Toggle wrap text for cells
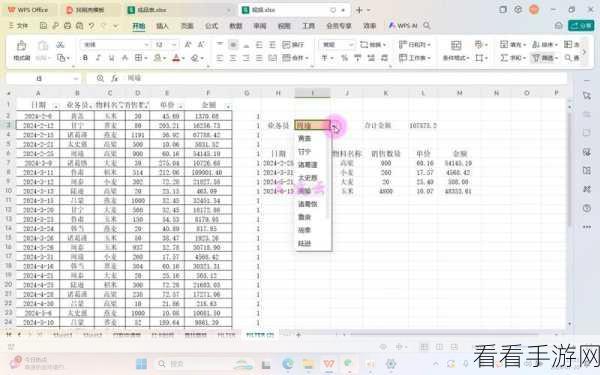The height and width of the screenshot is (375, 600). pos(293,45)
